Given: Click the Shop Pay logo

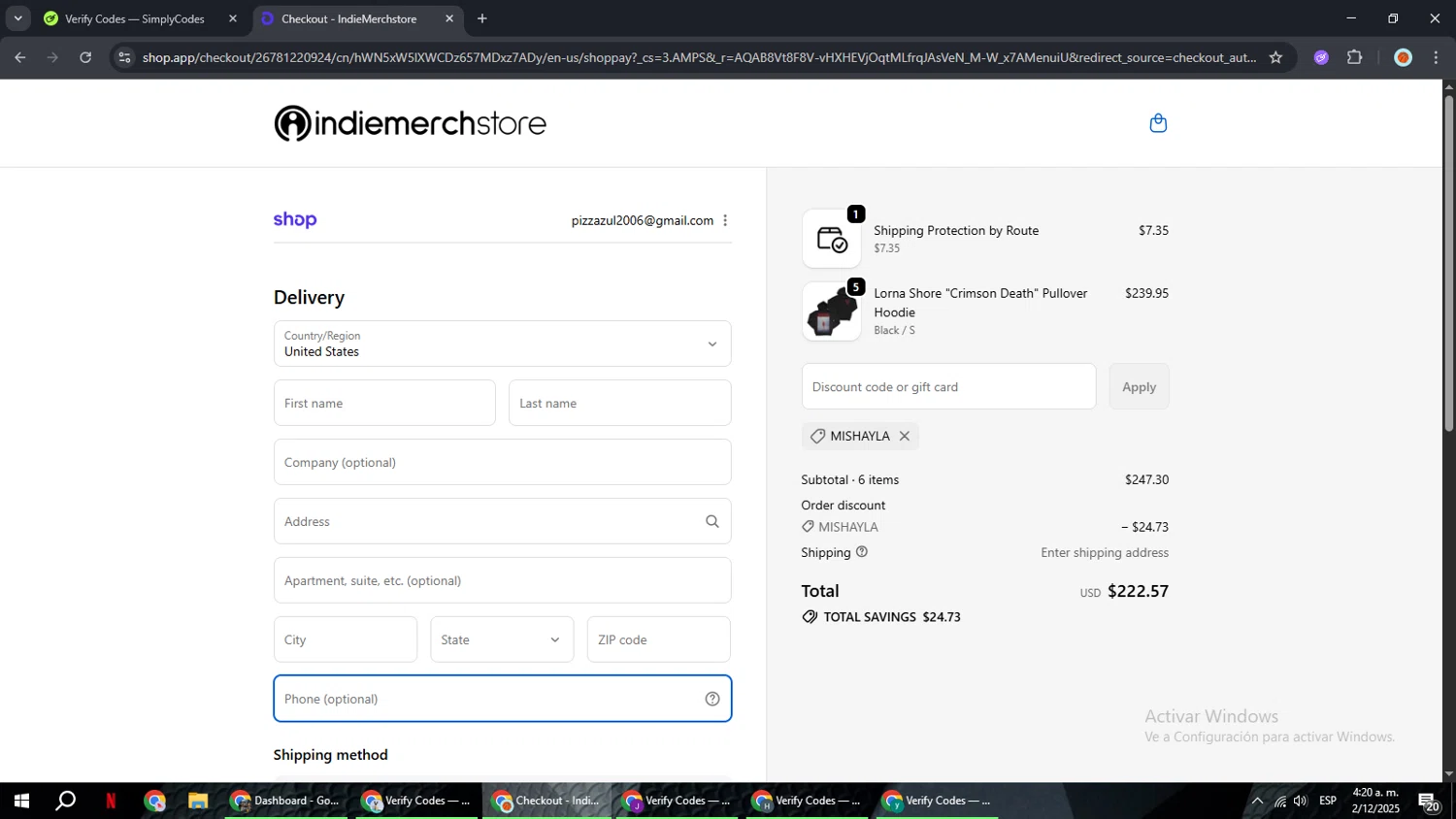Looking at the screenshot, I should [x=295, y=220].
